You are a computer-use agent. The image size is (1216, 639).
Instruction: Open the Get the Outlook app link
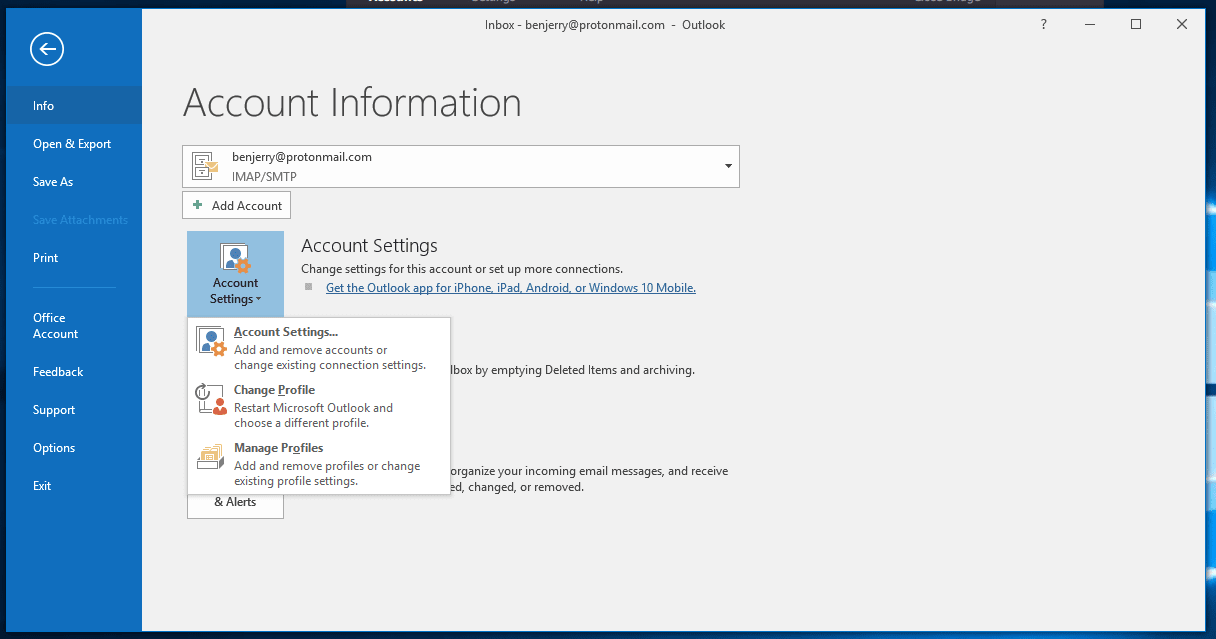[x=511, y=287]
